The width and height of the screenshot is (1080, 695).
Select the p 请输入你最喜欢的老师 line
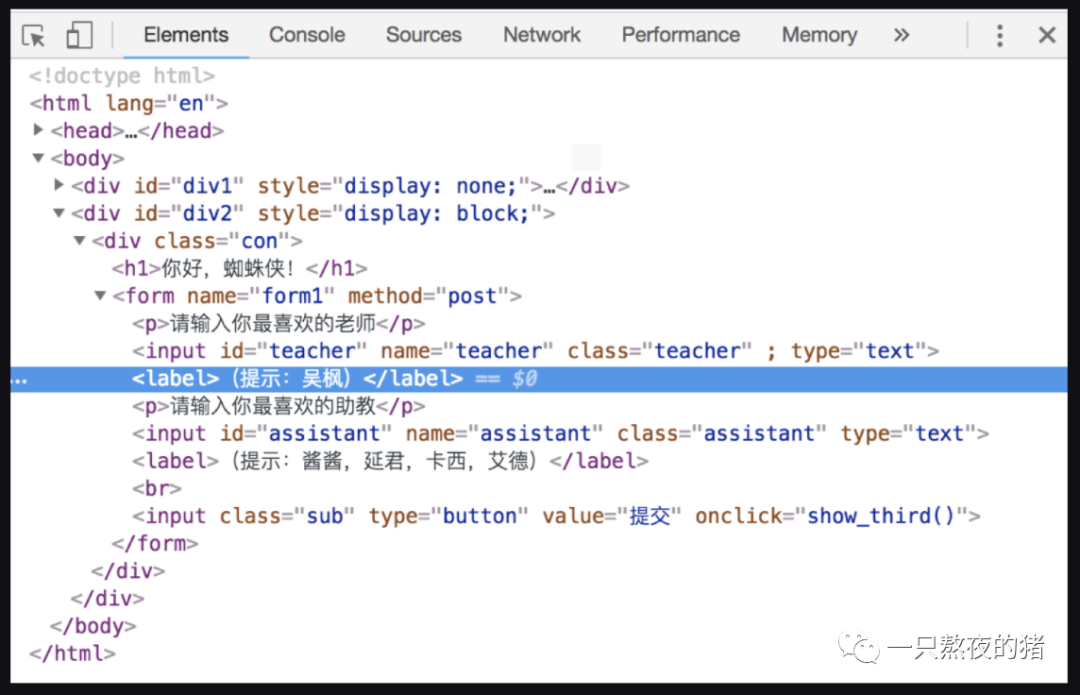(x=279, y=323)
